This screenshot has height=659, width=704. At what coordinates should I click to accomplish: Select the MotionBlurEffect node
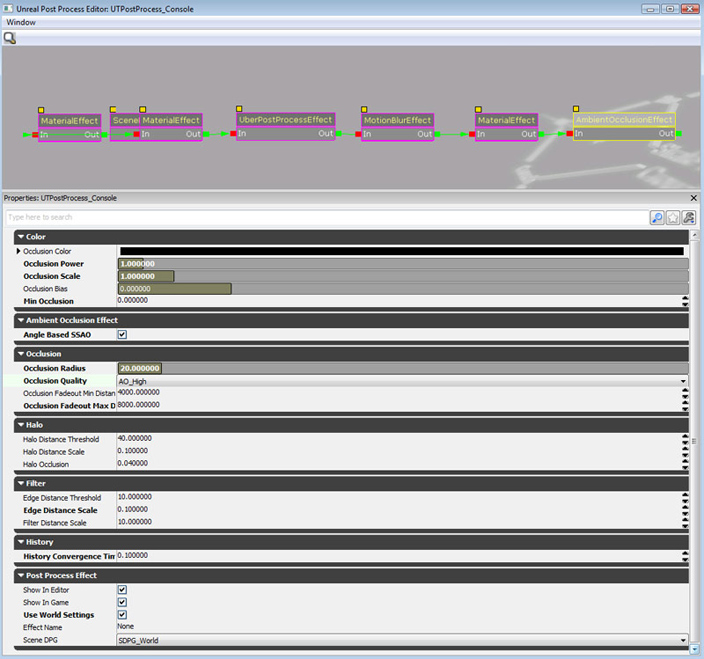click(x=397, y=127)
